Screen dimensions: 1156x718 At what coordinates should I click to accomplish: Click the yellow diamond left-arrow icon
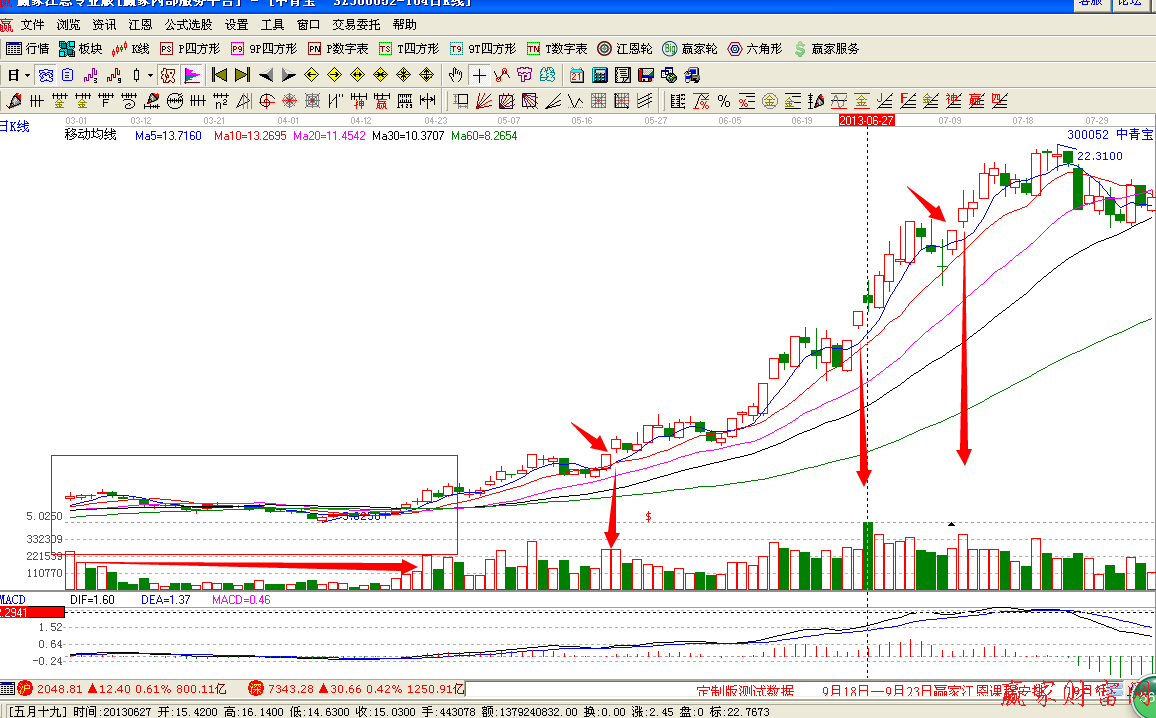tap(311, 75)
